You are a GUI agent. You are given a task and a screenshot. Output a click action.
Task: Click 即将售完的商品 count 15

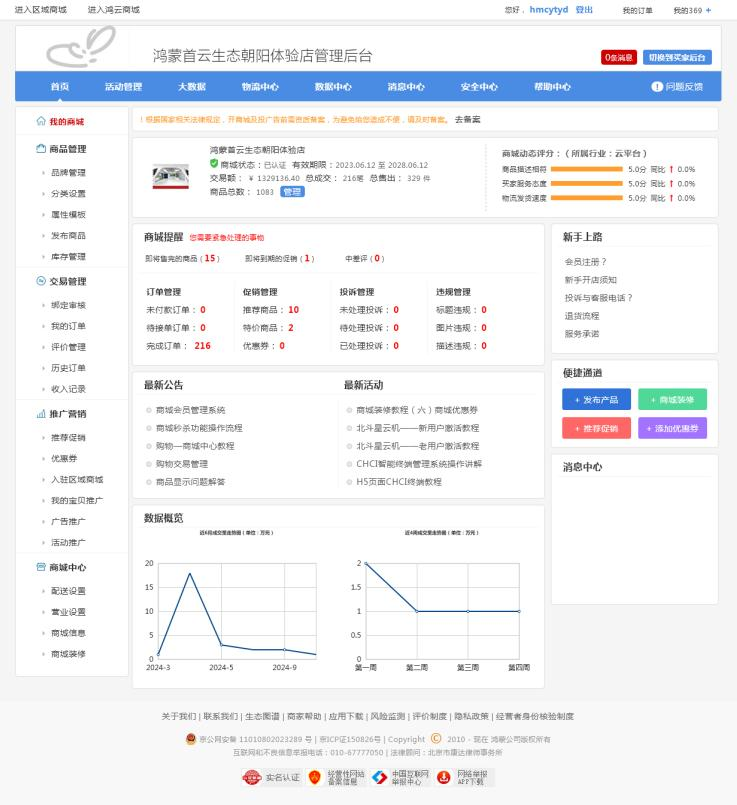[210, 258]
